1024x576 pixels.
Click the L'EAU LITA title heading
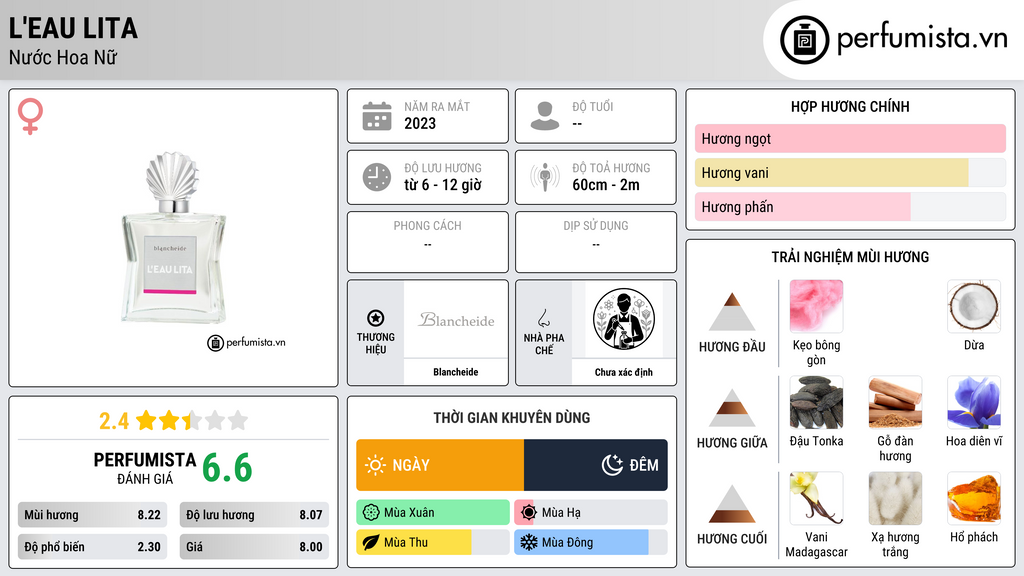(73, 28)
